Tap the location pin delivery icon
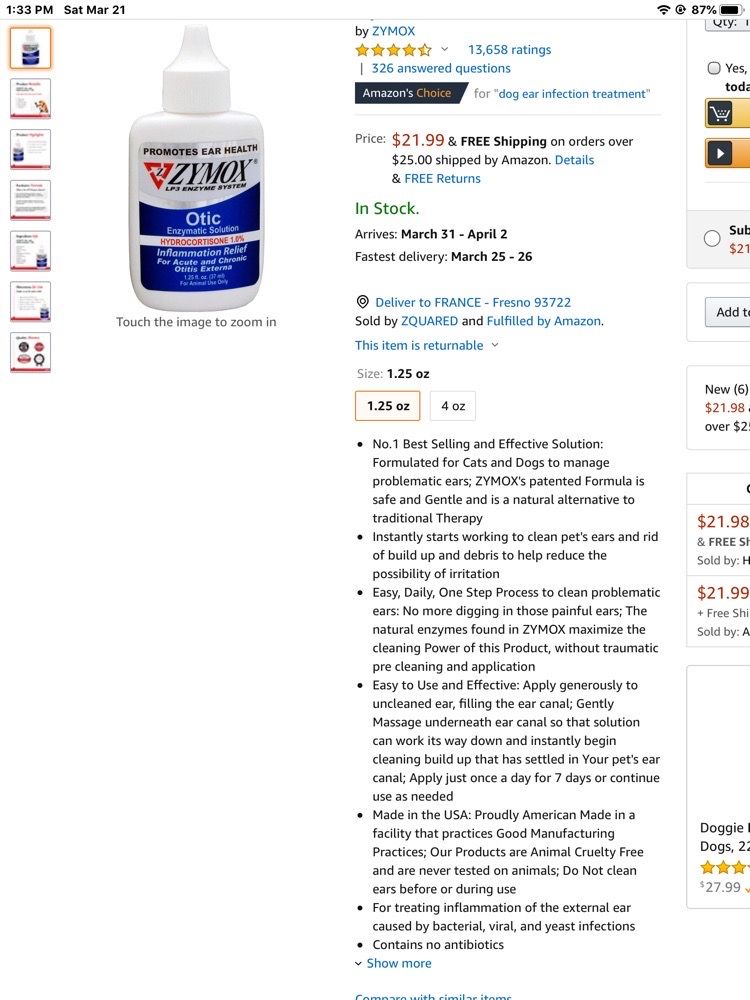The image size is (750, 1000). [362, 302]
